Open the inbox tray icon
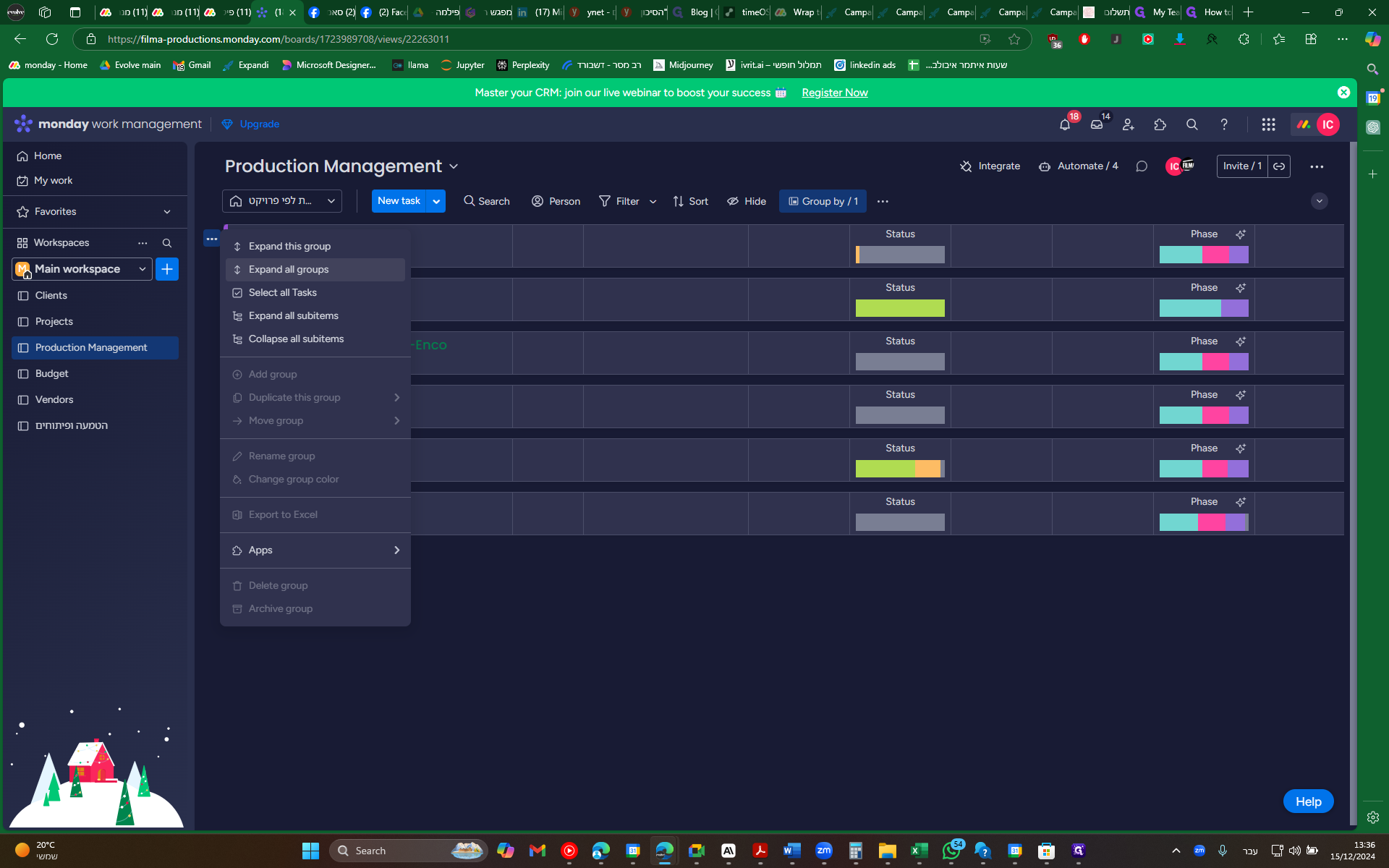 (1097, 124)
